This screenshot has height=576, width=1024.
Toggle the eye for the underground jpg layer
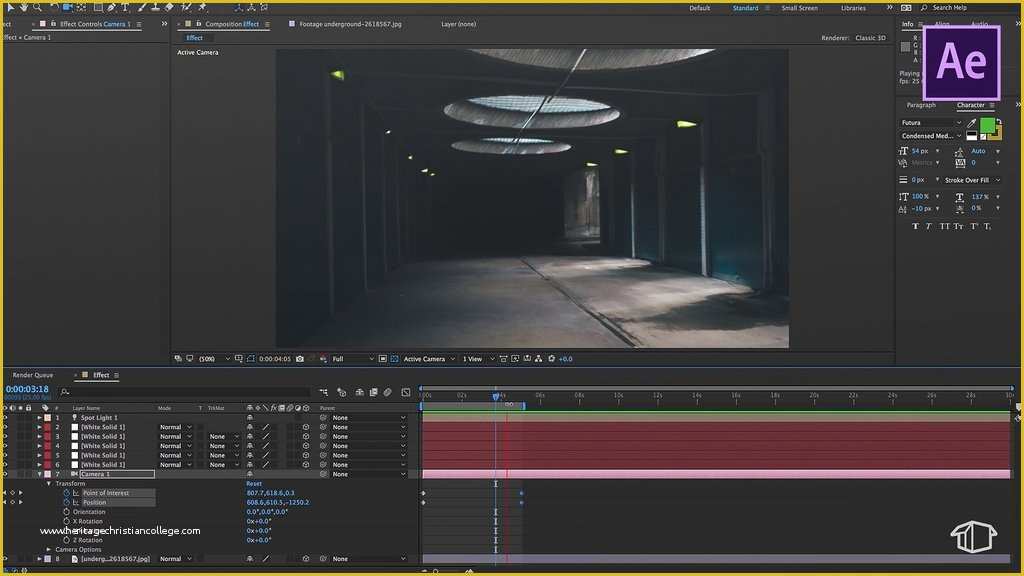[x=5, y=559]
